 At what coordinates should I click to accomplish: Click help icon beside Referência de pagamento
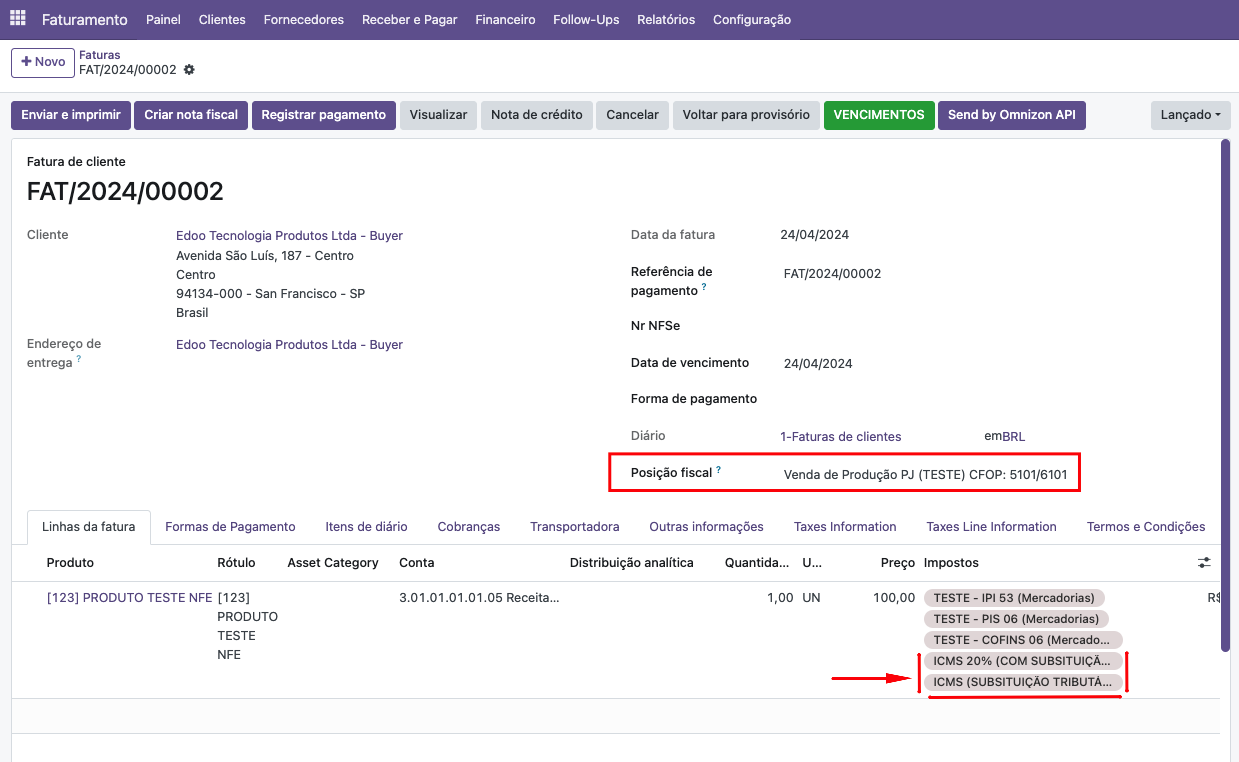(x=704, y=287)
